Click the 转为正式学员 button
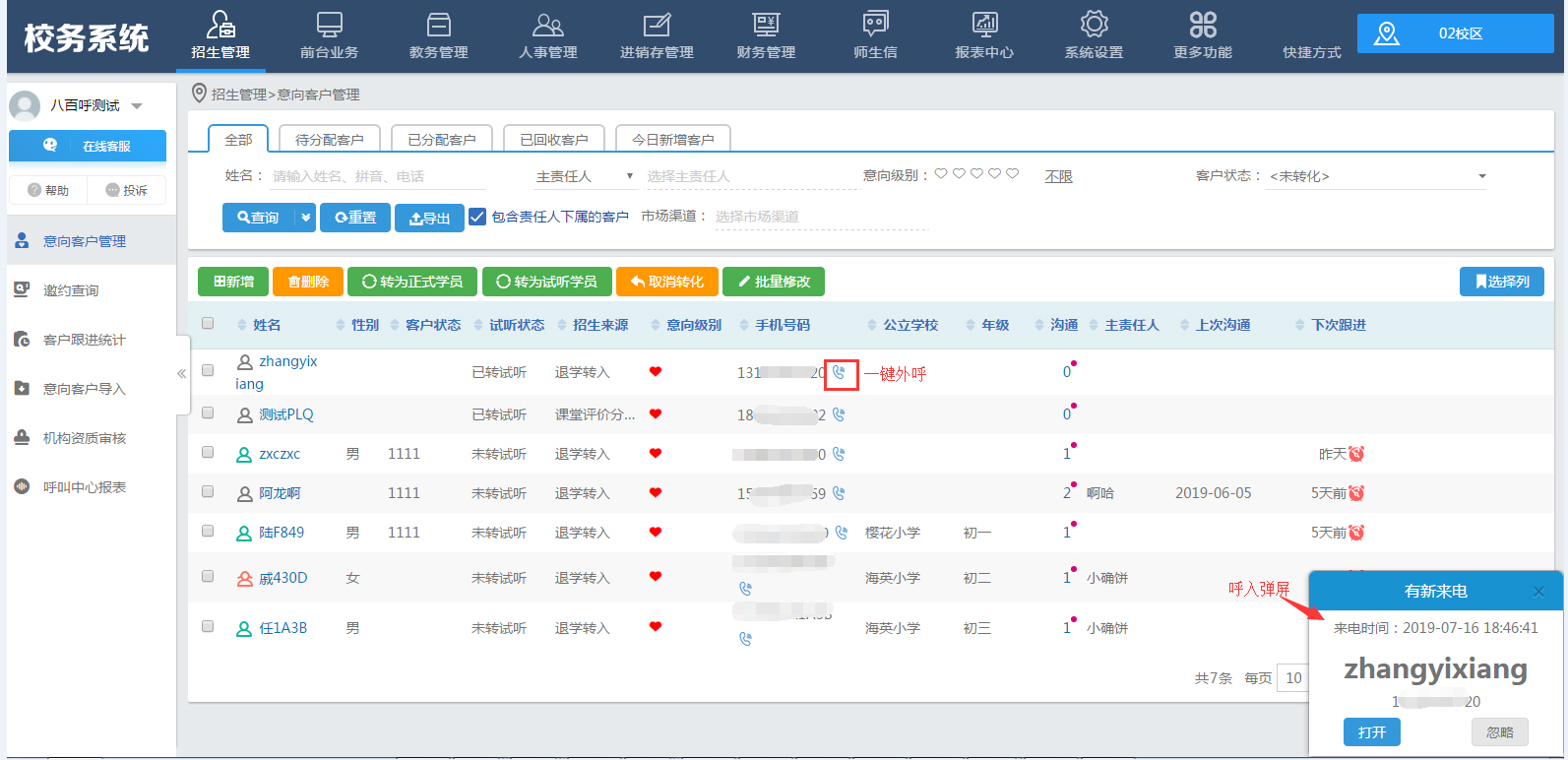 pos(412,282)
